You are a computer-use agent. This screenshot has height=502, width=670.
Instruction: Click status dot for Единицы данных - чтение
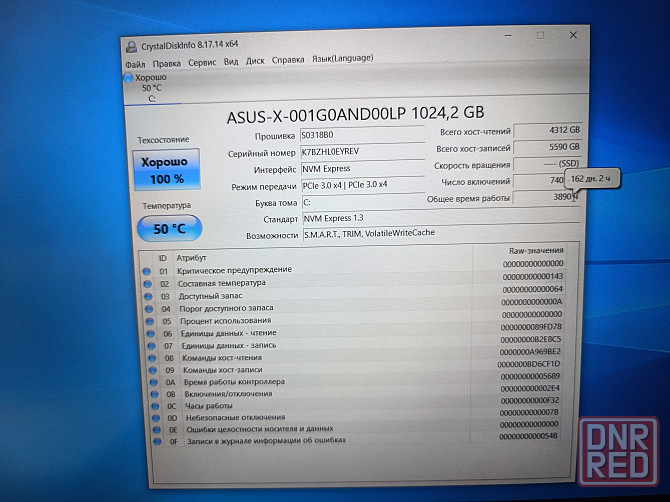[150, 333]
